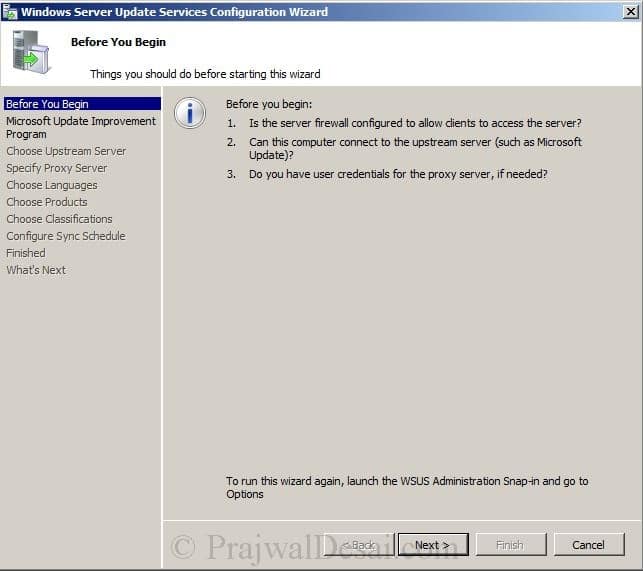Click the proxy server credentials question
The image size is (643, 571).
(398, 174)
